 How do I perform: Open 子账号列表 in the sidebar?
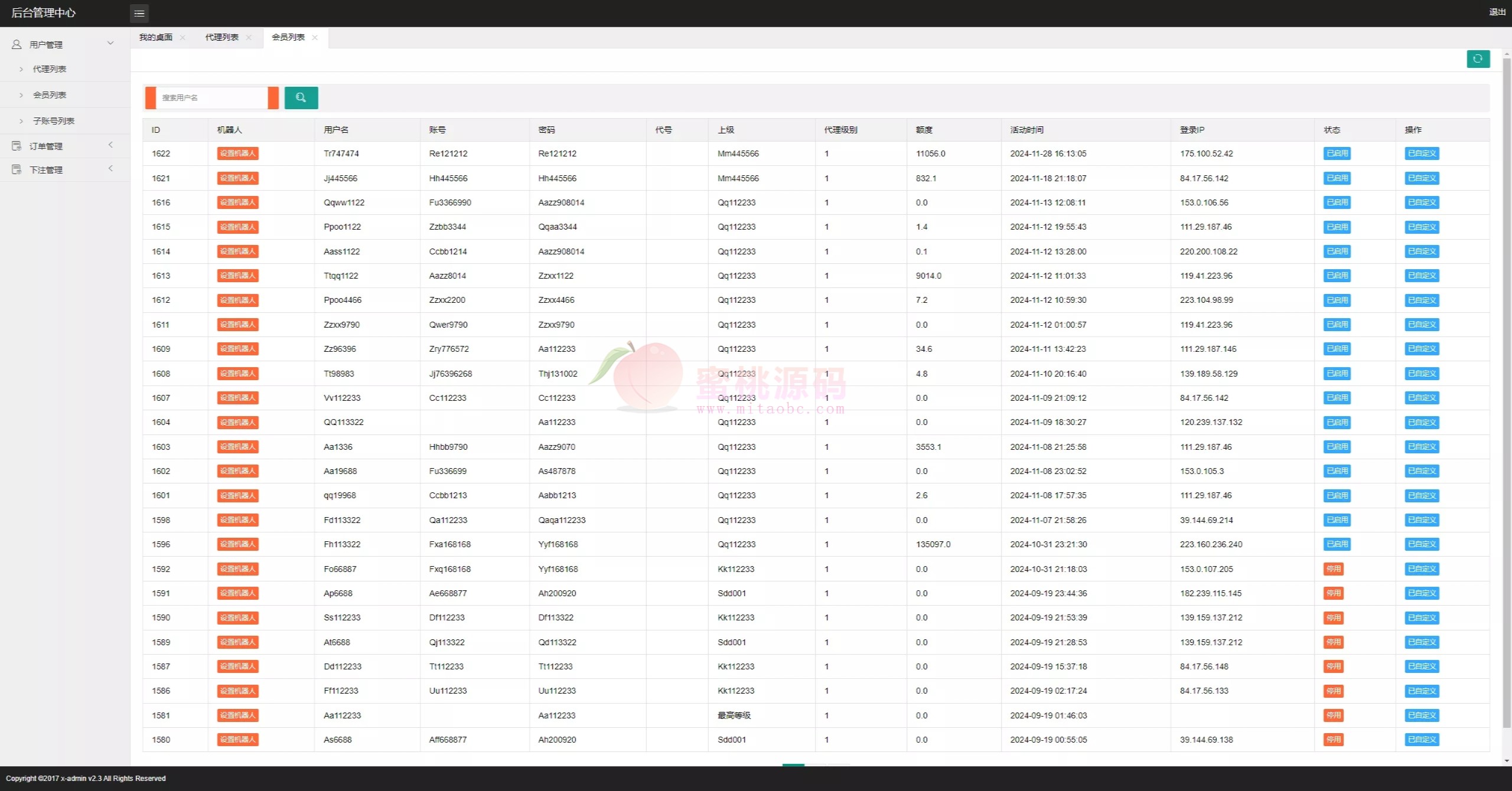(x=54, y=121)
